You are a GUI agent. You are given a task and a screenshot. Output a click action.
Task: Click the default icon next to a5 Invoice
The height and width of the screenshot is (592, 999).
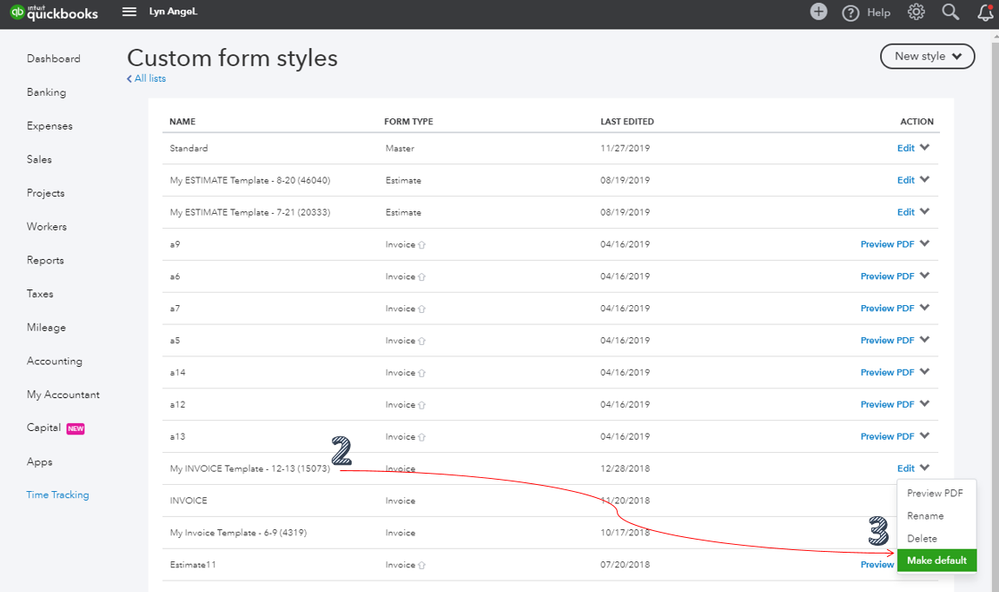coord(422,341)
